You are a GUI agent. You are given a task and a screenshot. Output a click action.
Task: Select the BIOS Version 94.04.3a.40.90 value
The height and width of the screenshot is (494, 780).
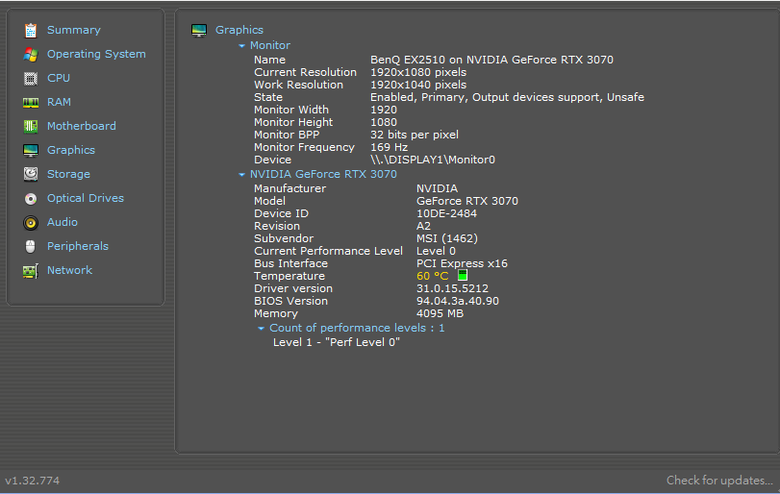click(x=458, y=301)
